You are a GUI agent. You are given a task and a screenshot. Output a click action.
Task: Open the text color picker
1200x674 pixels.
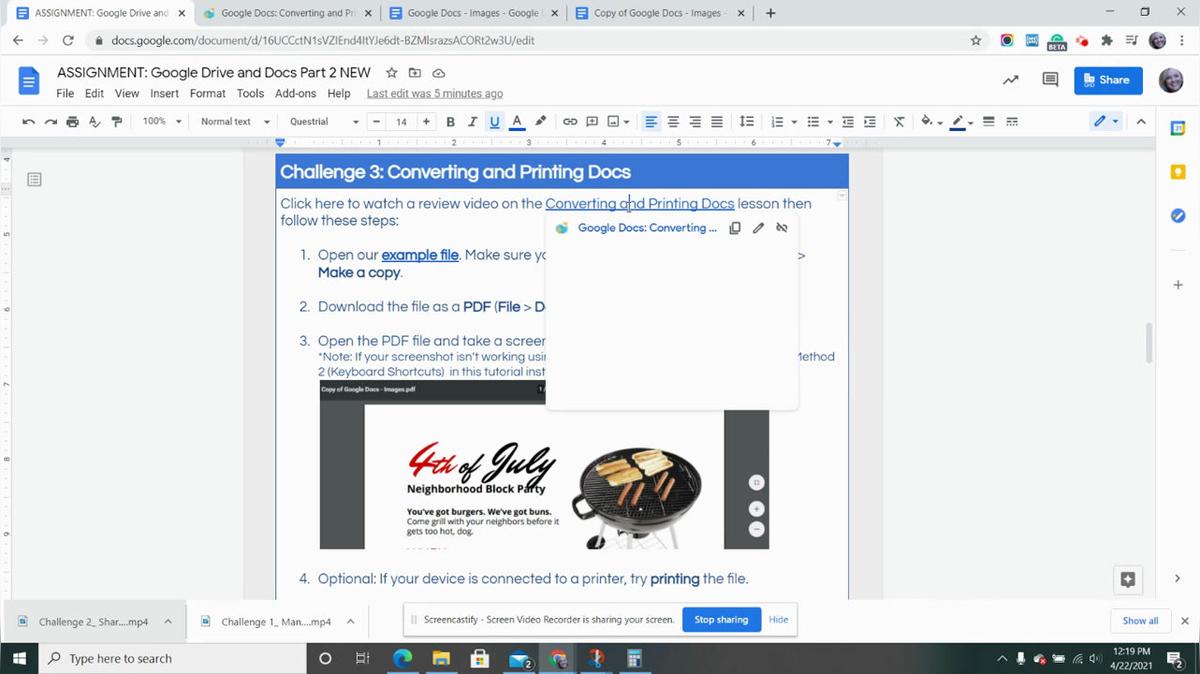[517, 122]
